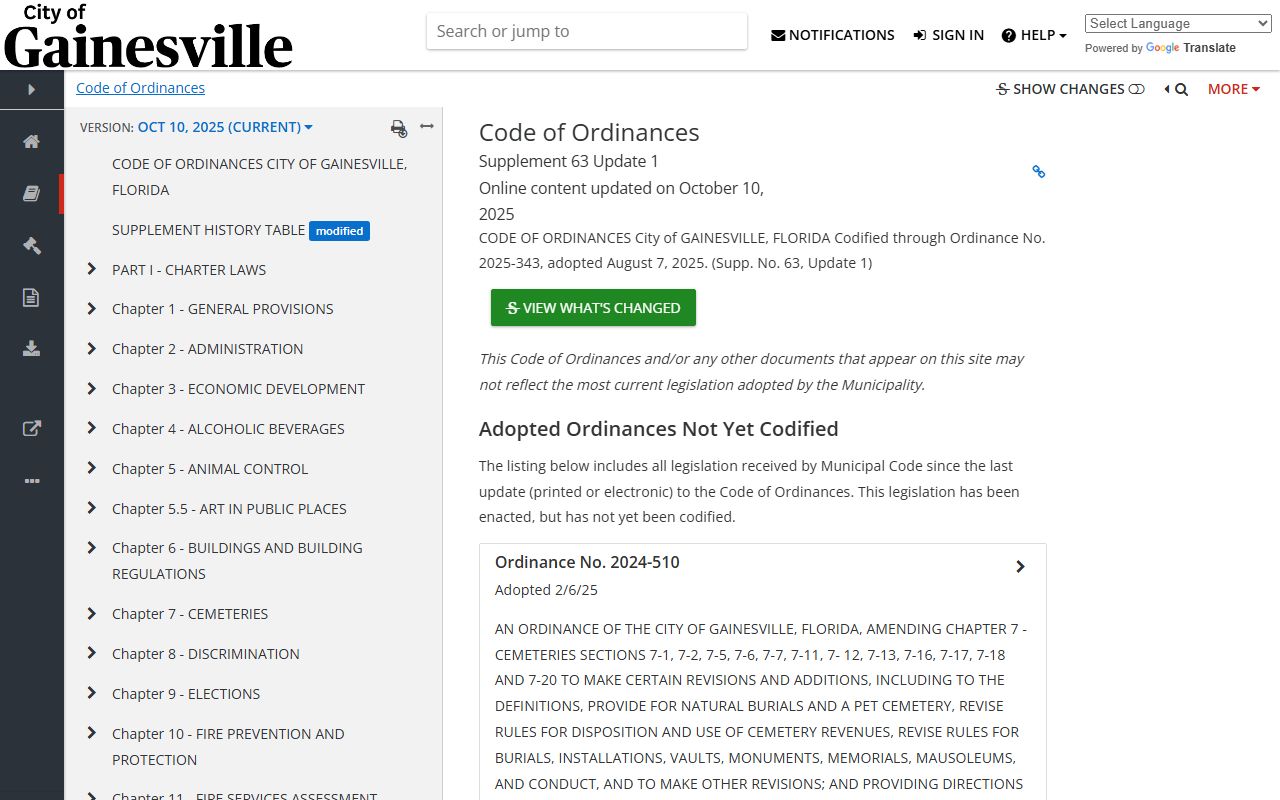The image size is (1280, 800).
Task: Open Notifications in the header
Action: (833, 35)
